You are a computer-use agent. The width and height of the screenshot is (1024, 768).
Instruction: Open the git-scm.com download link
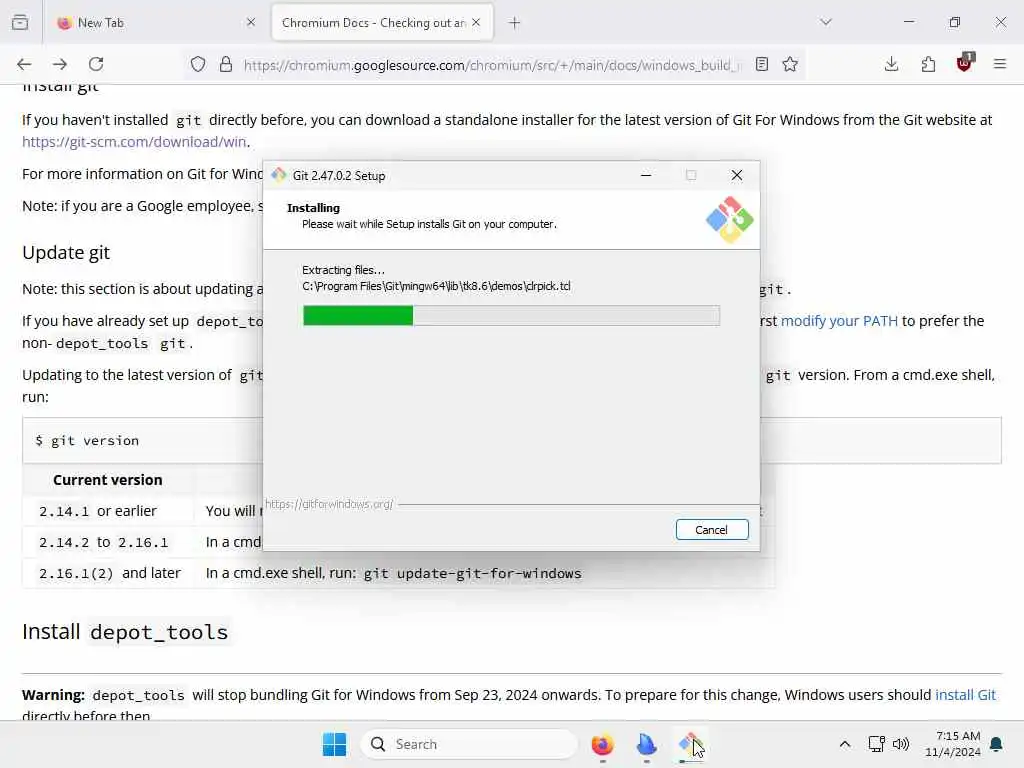134,142
